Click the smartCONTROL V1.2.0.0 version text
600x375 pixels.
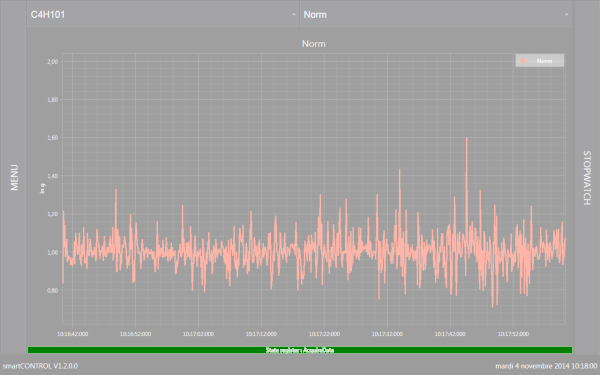pos(40,366)
